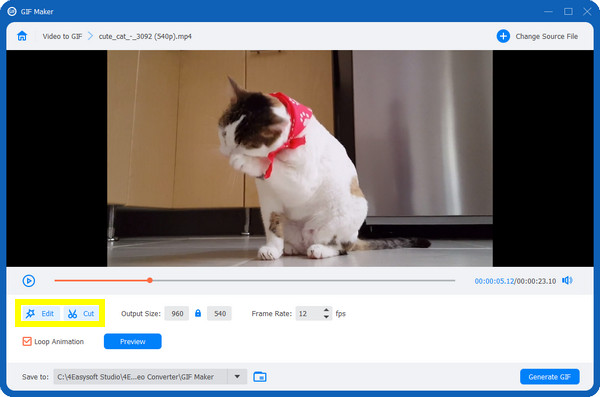
Task: Click the Change Source File text
Action: click(546, 36)
